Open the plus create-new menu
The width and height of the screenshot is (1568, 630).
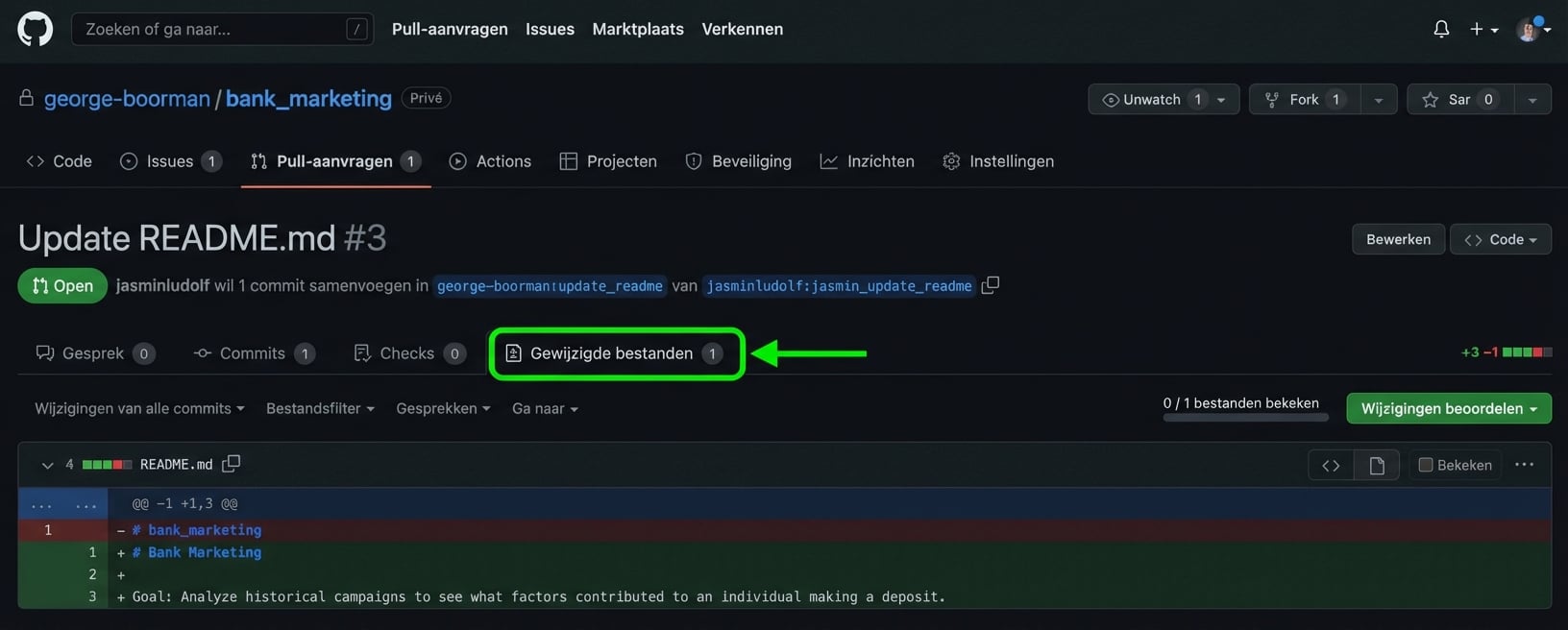click(1484, 29)
